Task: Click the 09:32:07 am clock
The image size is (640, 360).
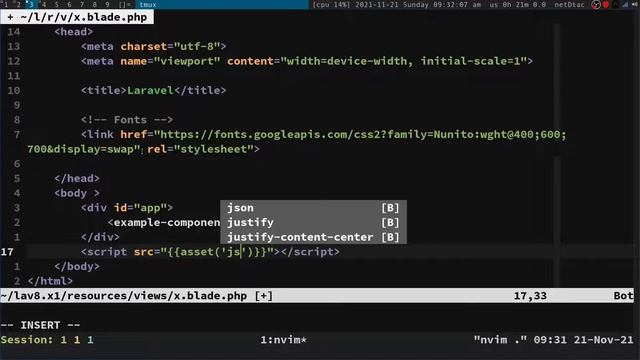Action: (457, 4)
